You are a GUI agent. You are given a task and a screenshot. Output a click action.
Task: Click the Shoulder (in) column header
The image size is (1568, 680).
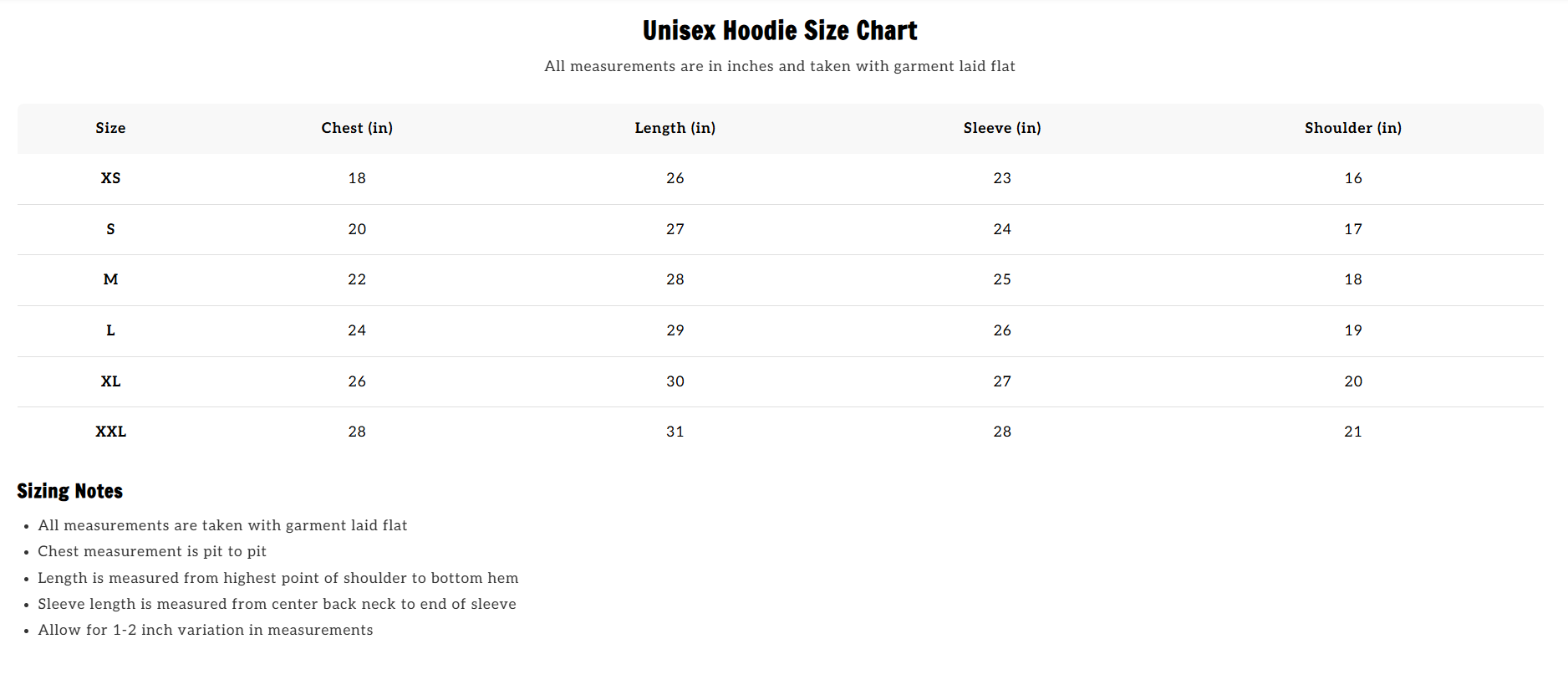pos(1352,128)
